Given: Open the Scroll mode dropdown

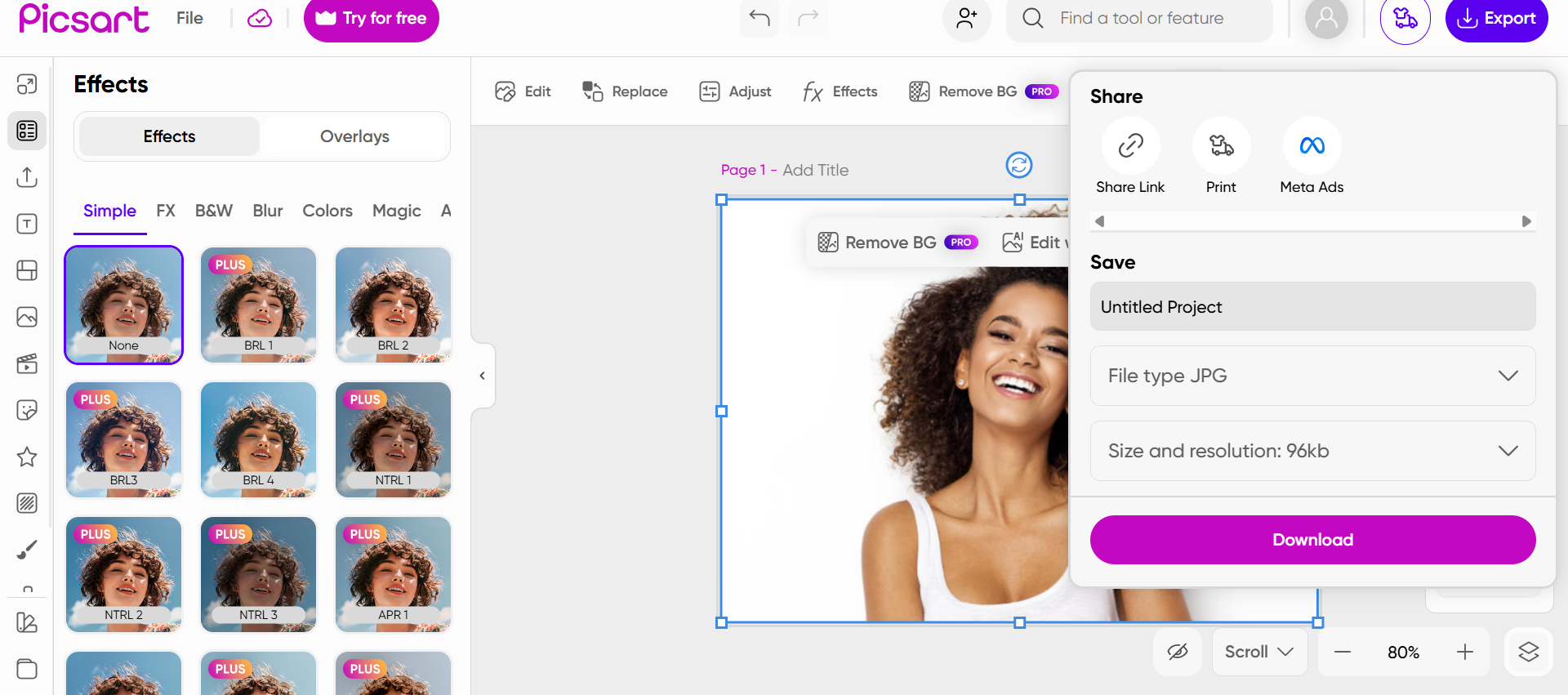Looking at the screenshot, I should 1259,652.
